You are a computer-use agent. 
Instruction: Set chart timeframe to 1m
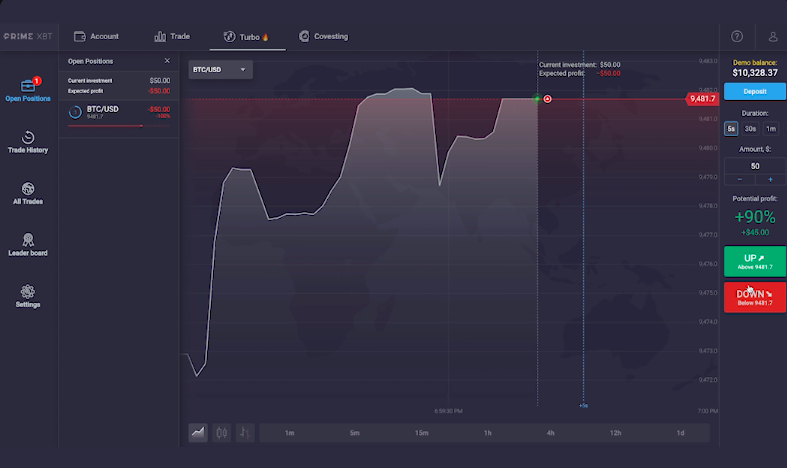click(x=290, y=433)
